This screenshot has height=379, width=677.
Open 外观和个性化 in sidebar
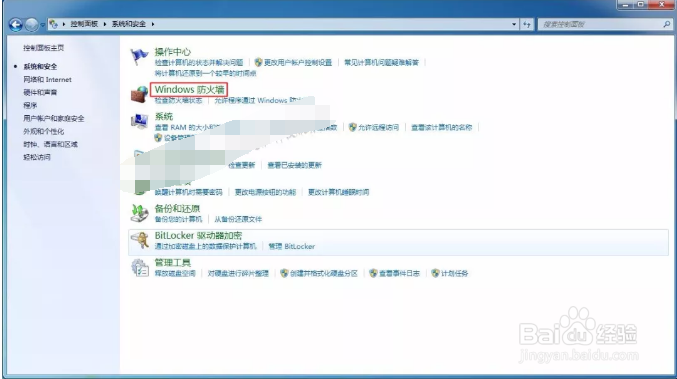point(44,131)
